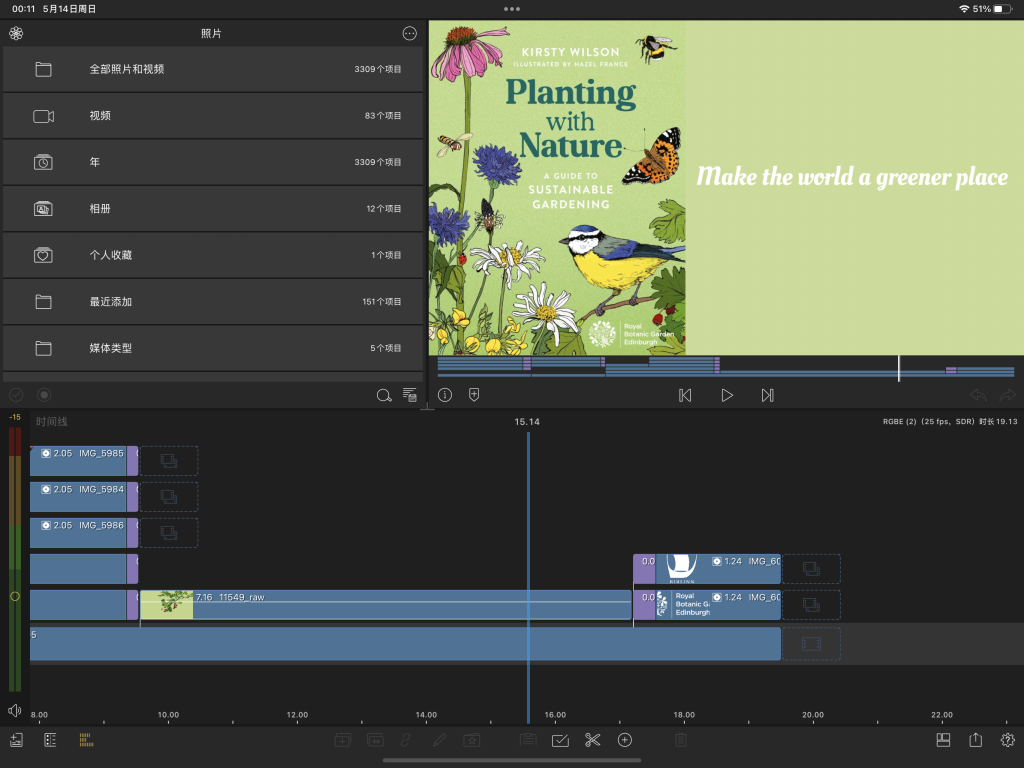This screenshot has height=768, width=1024.
Task: Click the search icon in library panel
Action: (384, 395)
